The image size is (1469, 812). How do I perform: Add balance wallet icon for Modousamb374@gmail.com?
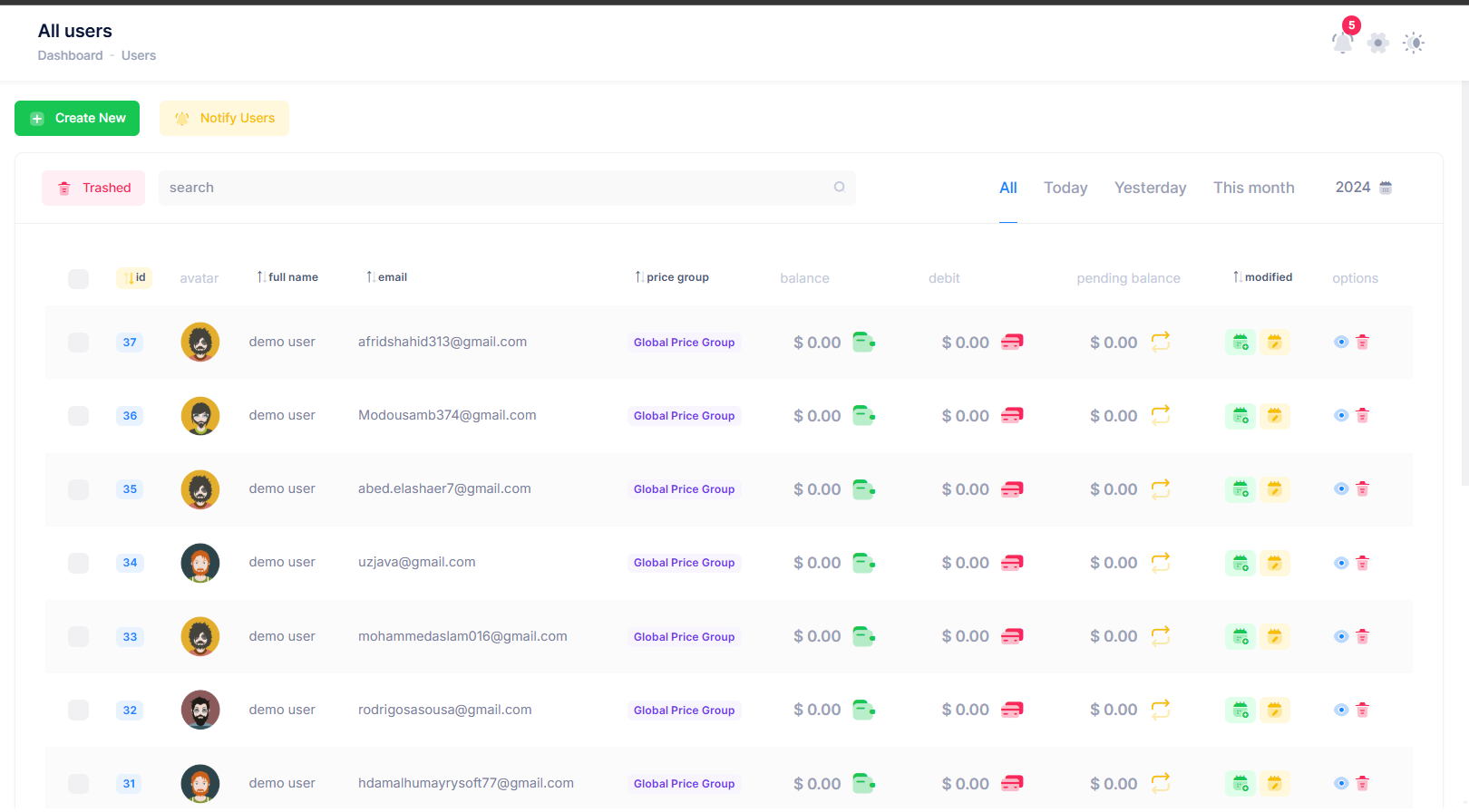tap(863, 415)
